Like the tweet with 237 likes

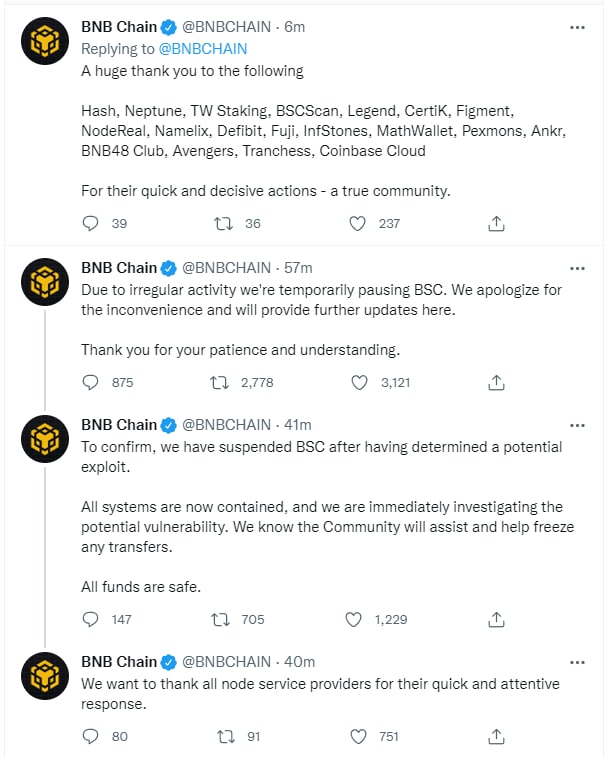pos(357,224)
